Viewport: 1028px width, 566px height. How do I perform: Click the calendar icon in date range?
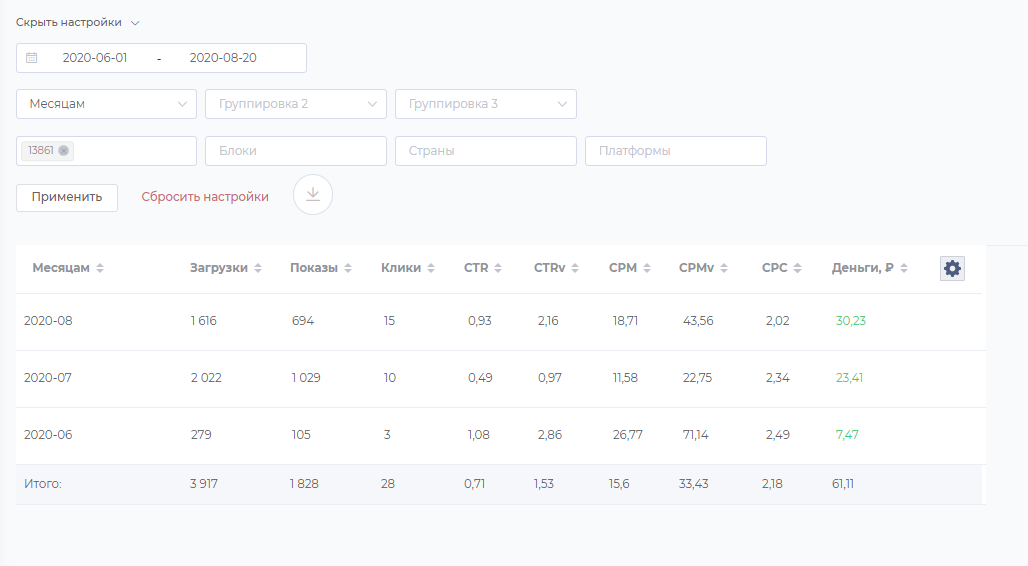point(32,58)
